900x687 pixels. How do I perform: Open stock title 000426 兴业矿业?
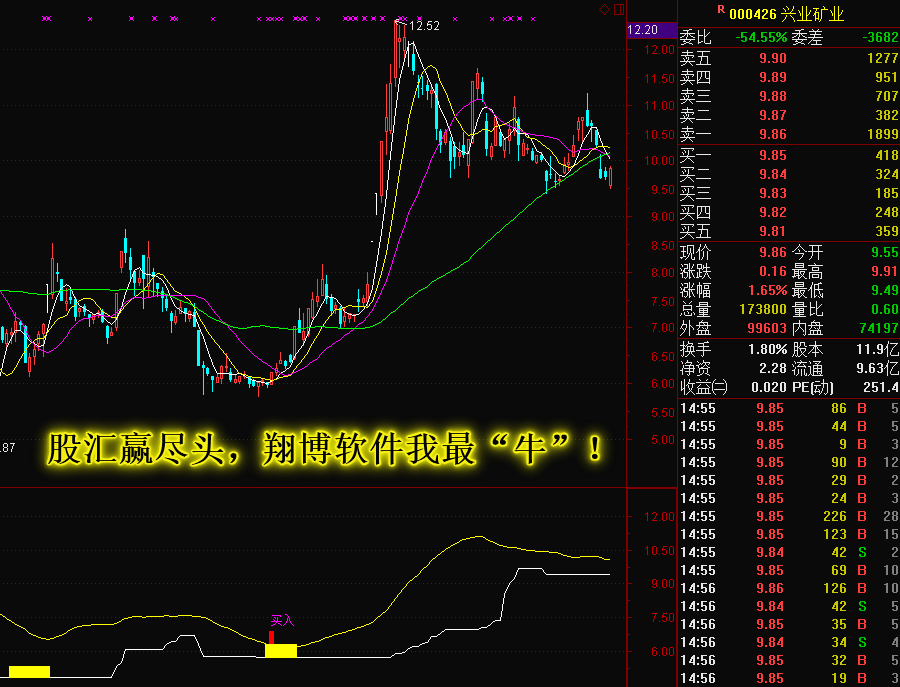click(x=787, y=14)
